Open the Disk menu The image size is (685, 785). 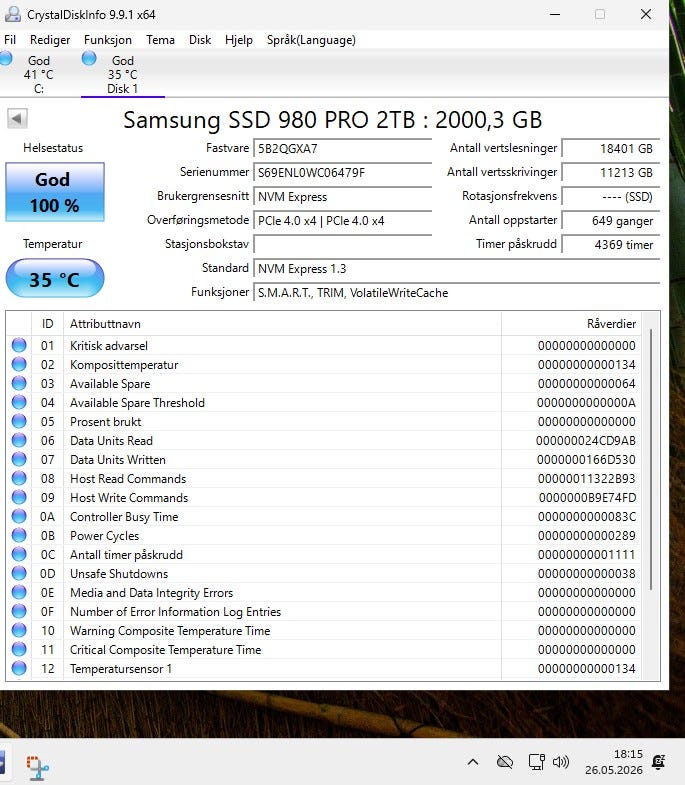[x=200, y=40]
